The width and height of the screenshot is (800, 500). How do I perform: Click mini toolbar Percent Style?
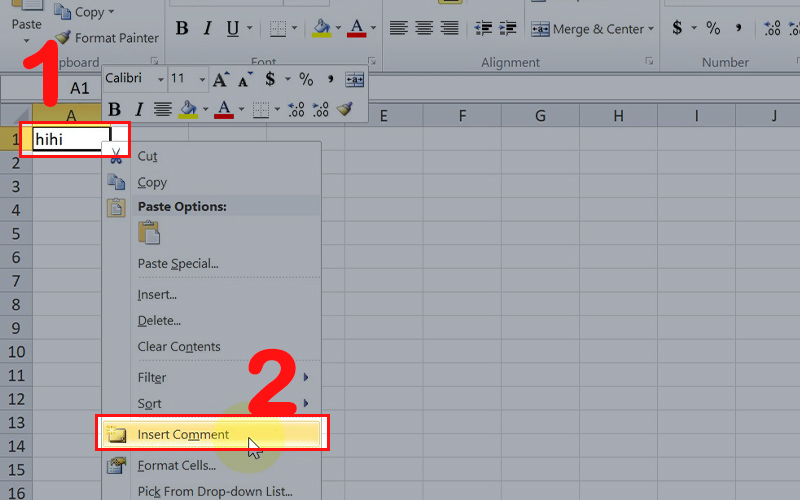[306, 79]
